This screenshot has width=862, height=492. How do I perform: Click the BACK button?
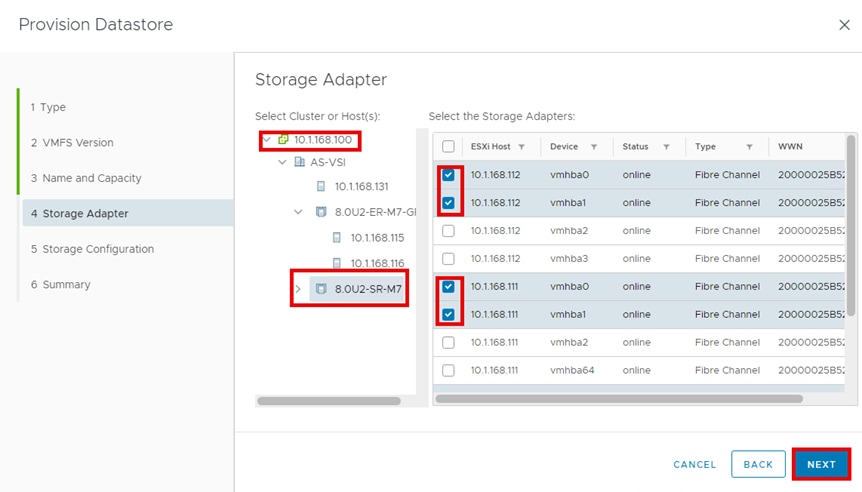[758, 464]
